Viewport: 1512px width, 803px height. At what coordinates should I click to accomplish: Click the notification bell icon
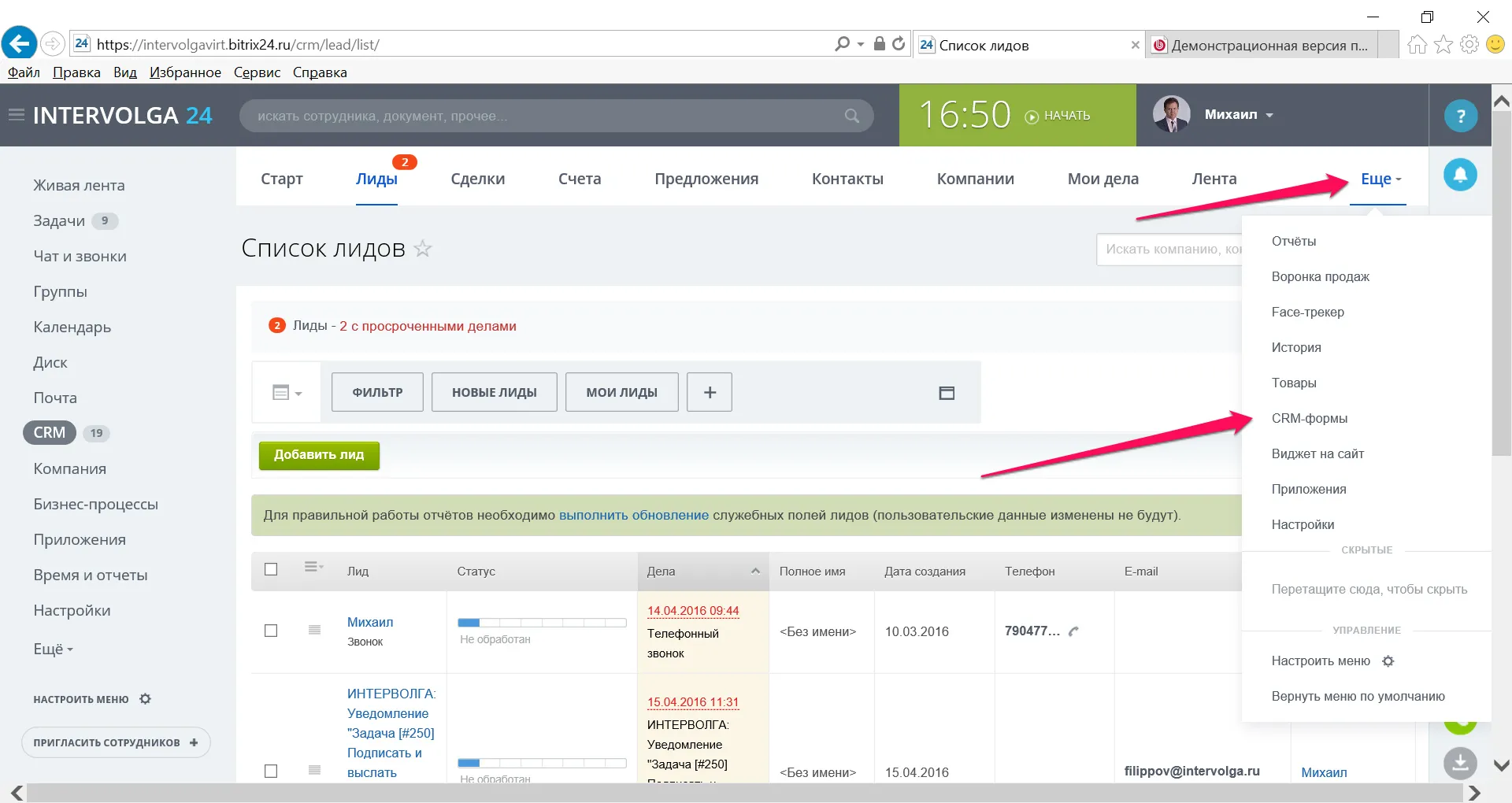(1459, 175)
